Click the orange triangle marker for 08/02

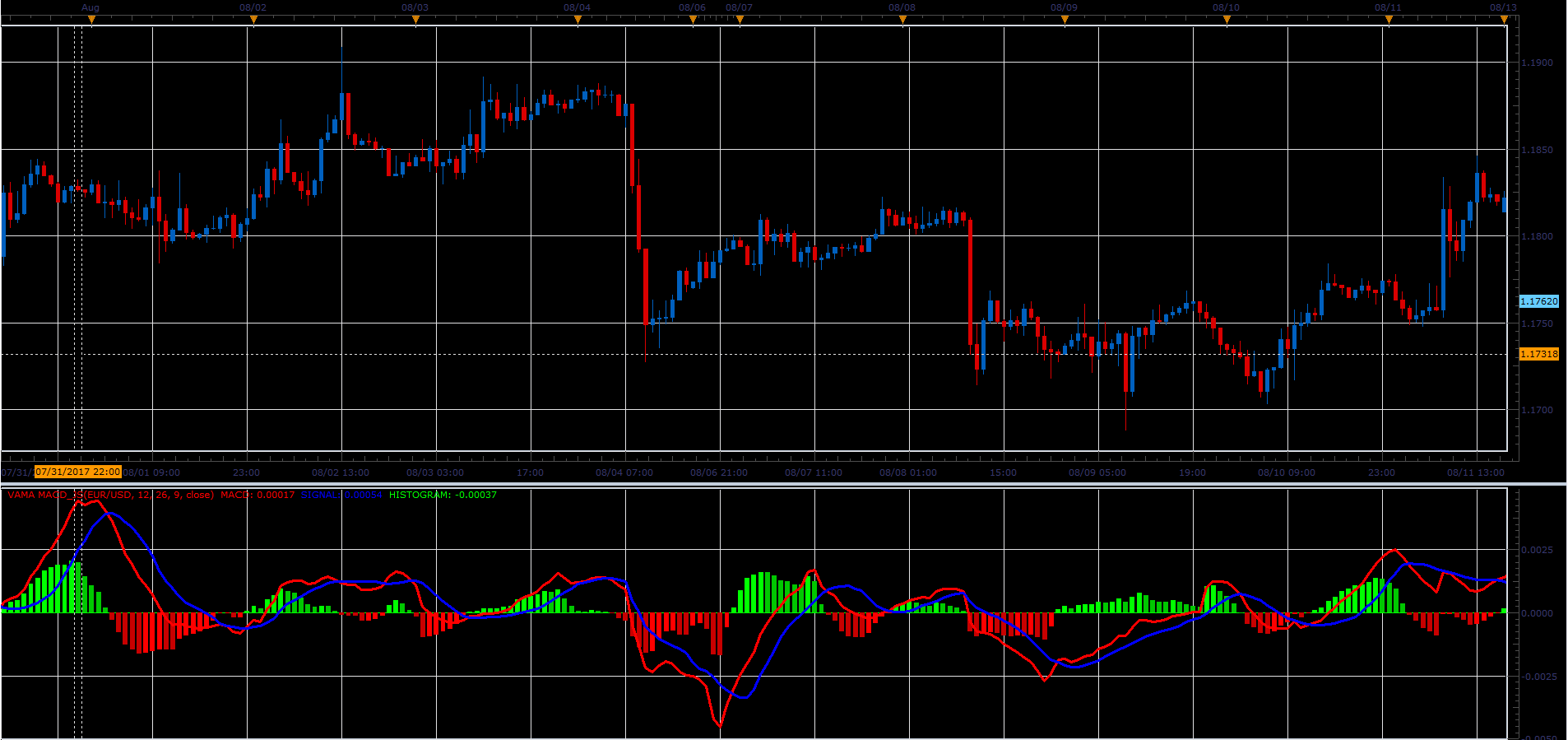point(253,21)
